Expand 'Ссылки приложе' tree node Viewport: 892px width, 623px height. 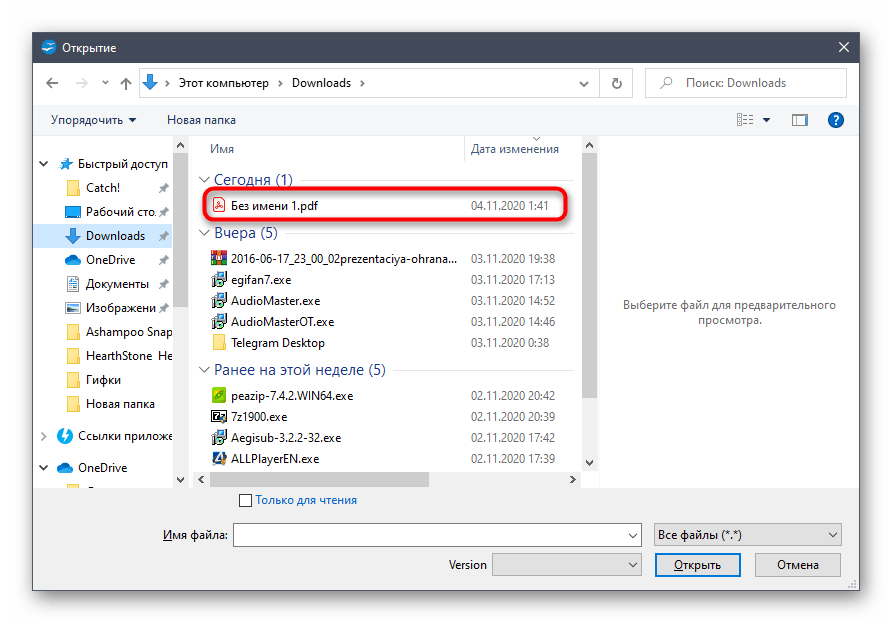[x=44, y=436]
